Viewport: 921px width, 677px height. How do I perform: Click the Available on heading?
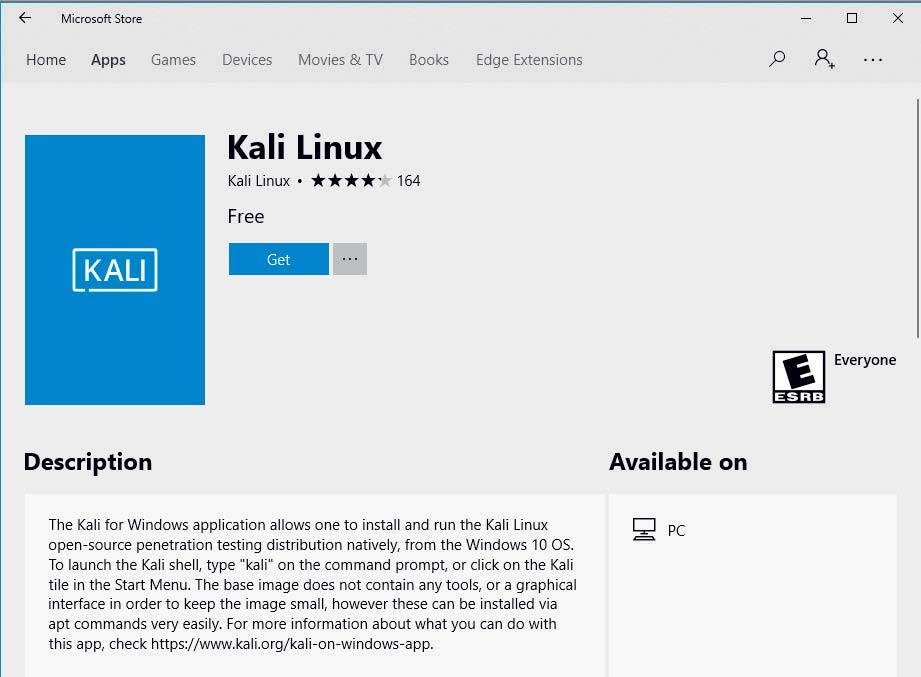point(678,462)
